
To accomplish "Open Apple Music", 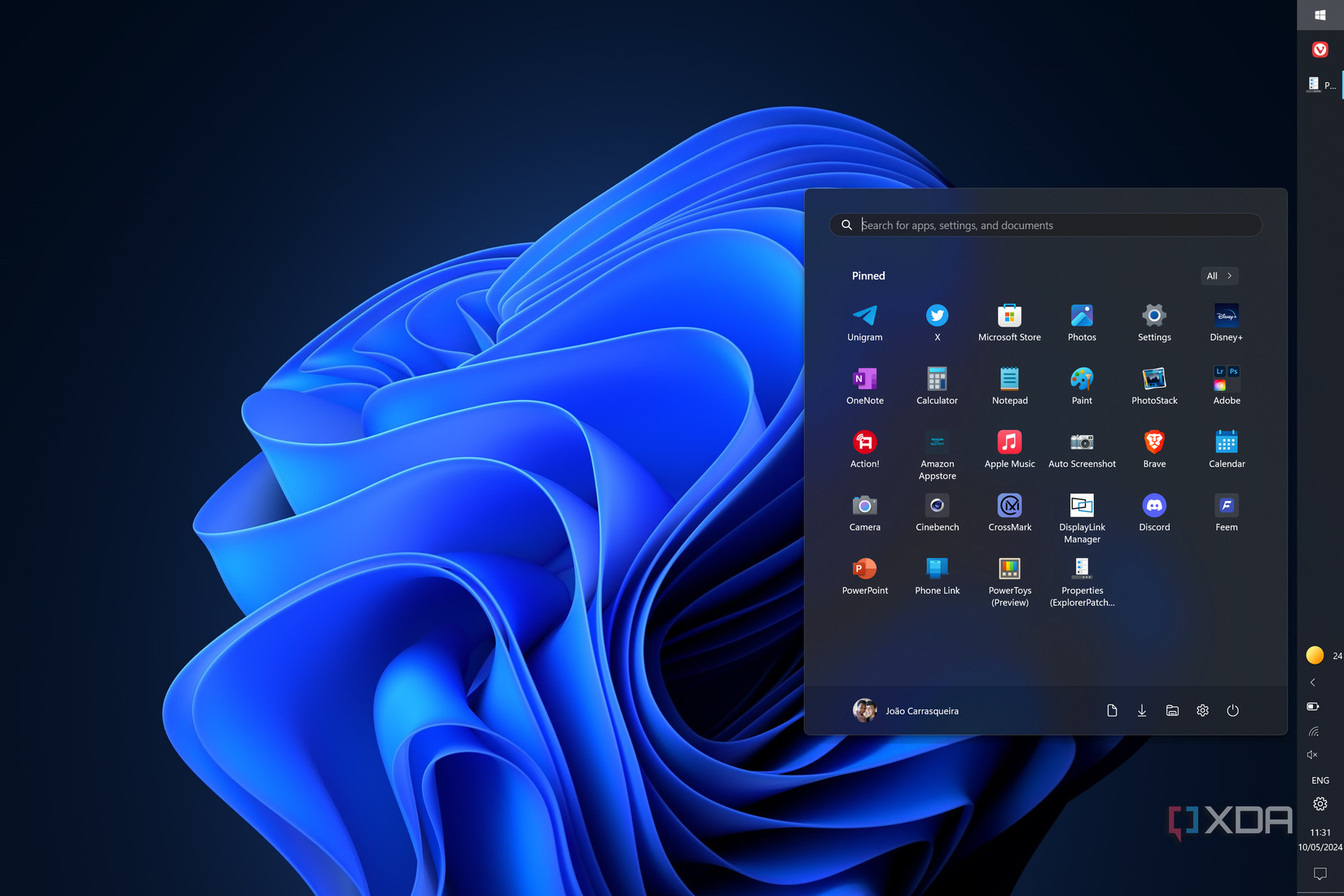I will pyautogui.click(x=1009, y=448).
